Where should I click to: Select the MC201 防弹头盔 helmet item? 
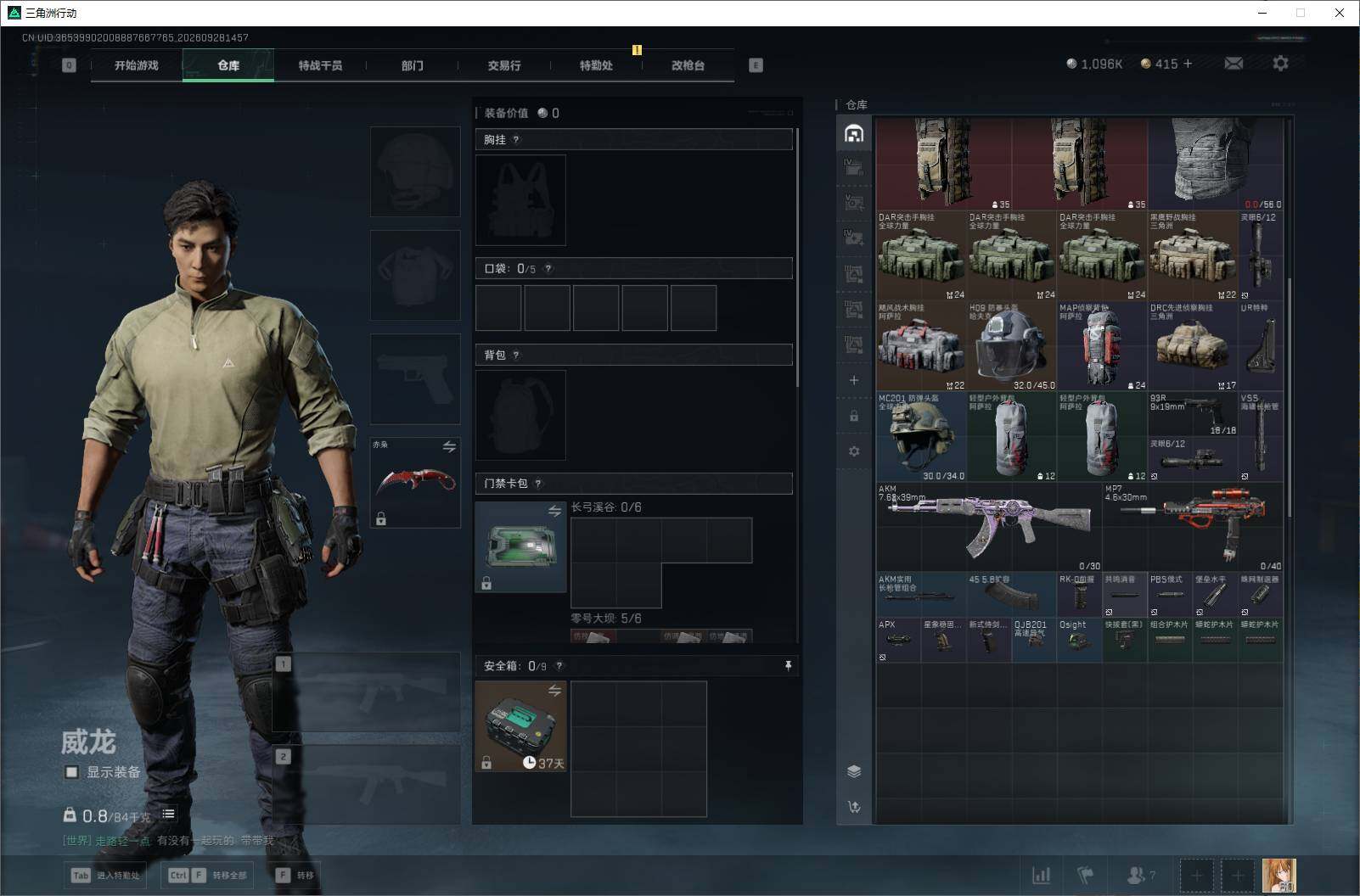click(x=921, y=436)
